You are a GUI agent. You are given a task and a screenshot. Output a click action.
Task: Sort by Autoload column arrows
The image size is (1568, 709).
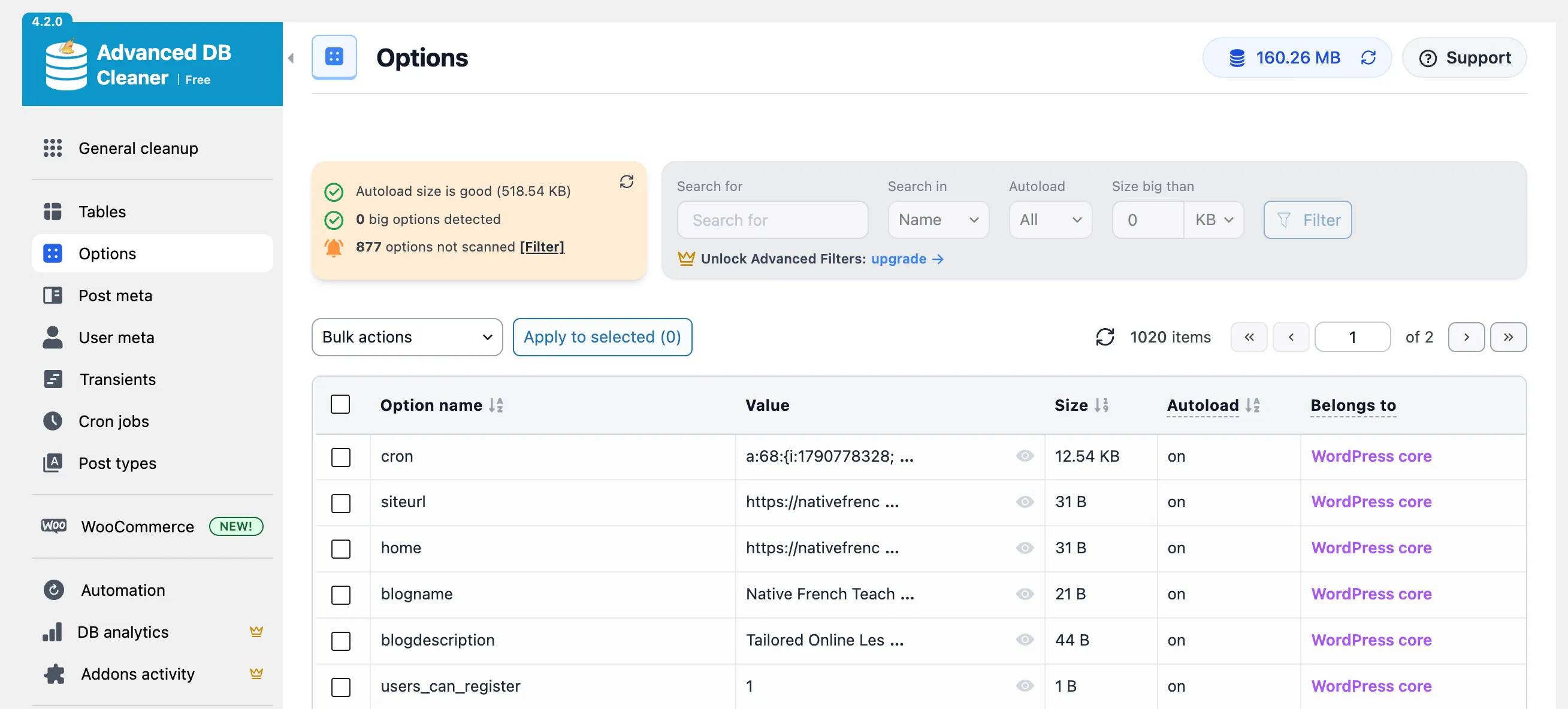coord(1253,405)
